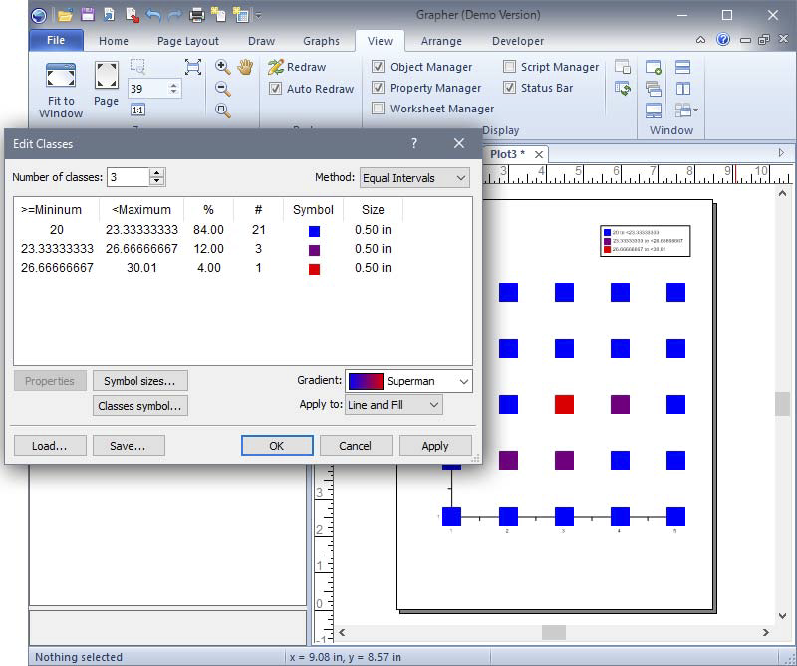
Task: Switch to the Draw ribbon tab
Action: coord(261,41)
